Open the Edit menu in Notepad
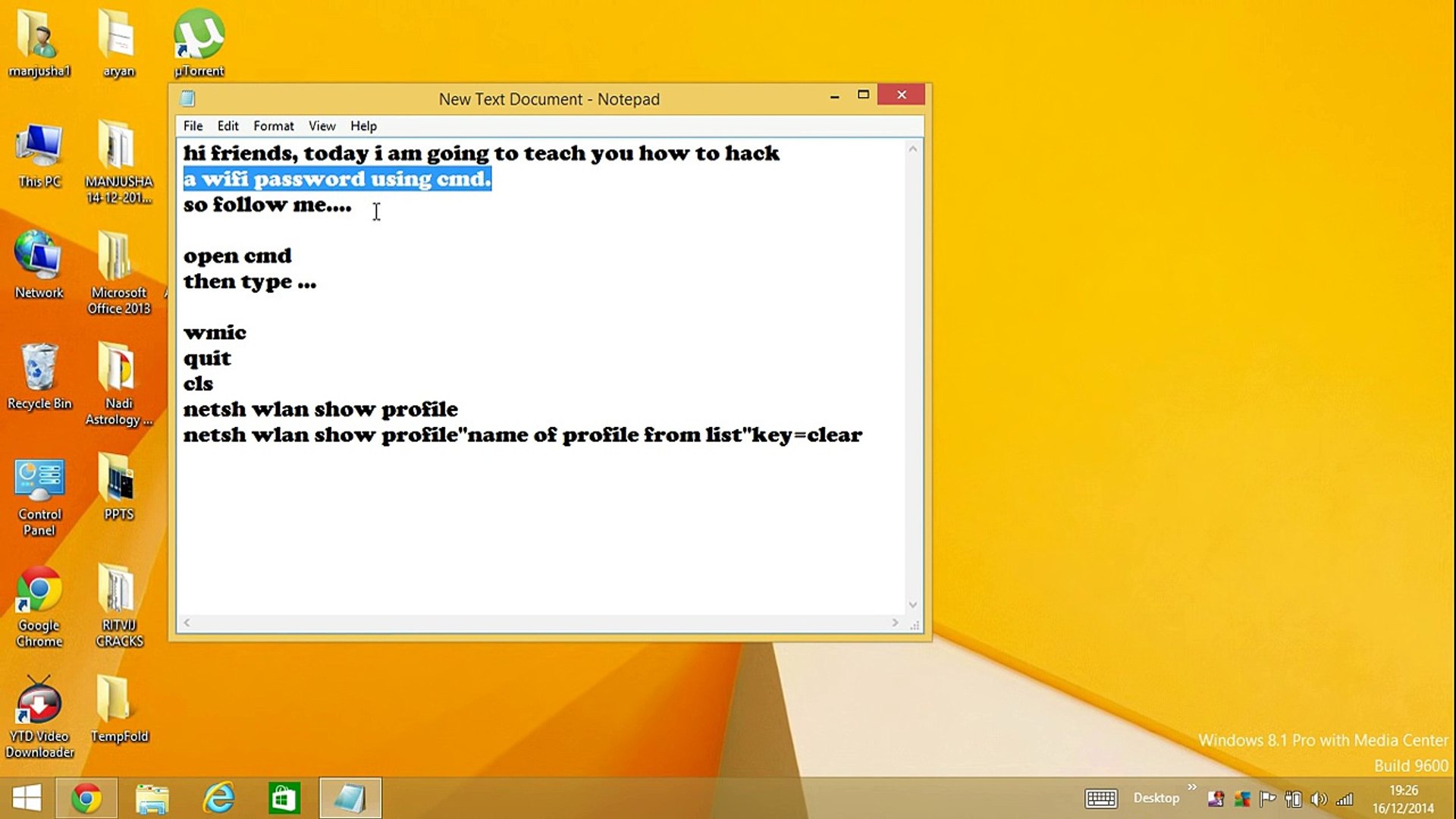 [227, 126]
